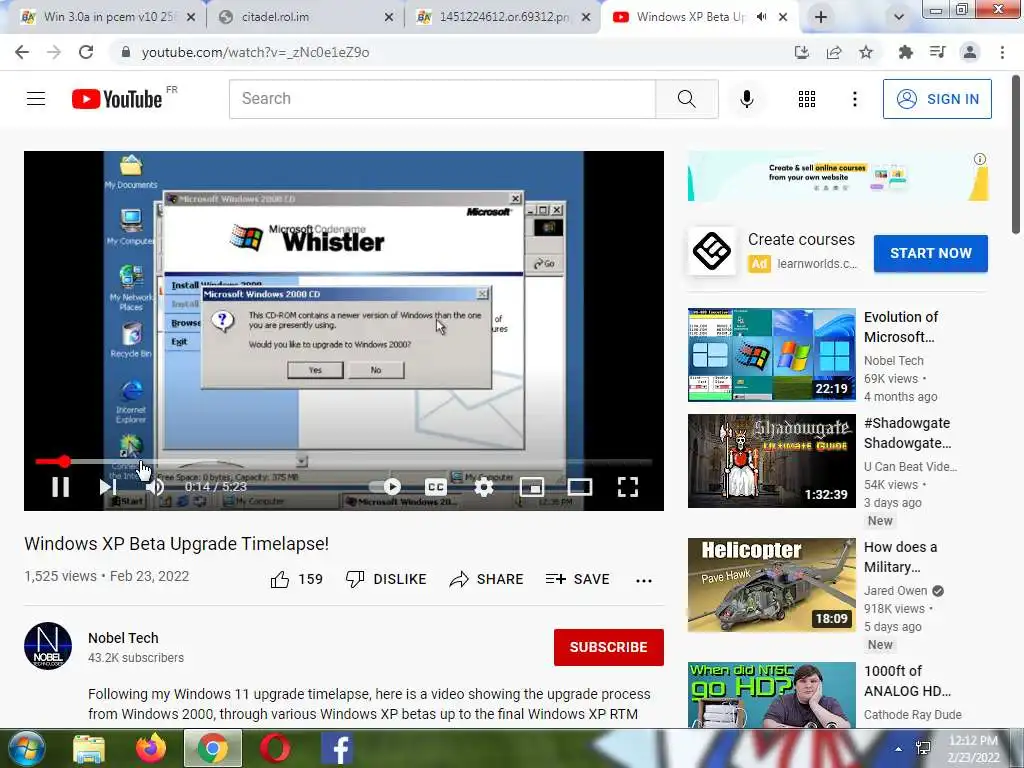Open the Nobel Tech channel name link
The image size is (1024, 768).
[x=123, y=638]
